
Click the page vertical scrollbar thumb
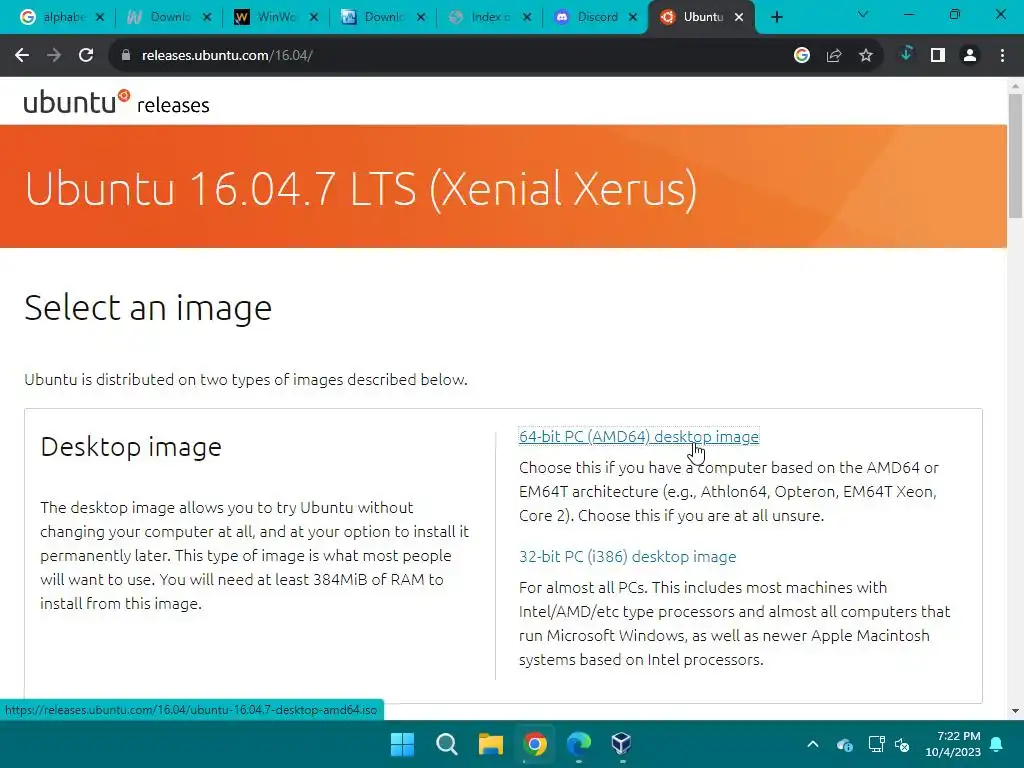1015,155
